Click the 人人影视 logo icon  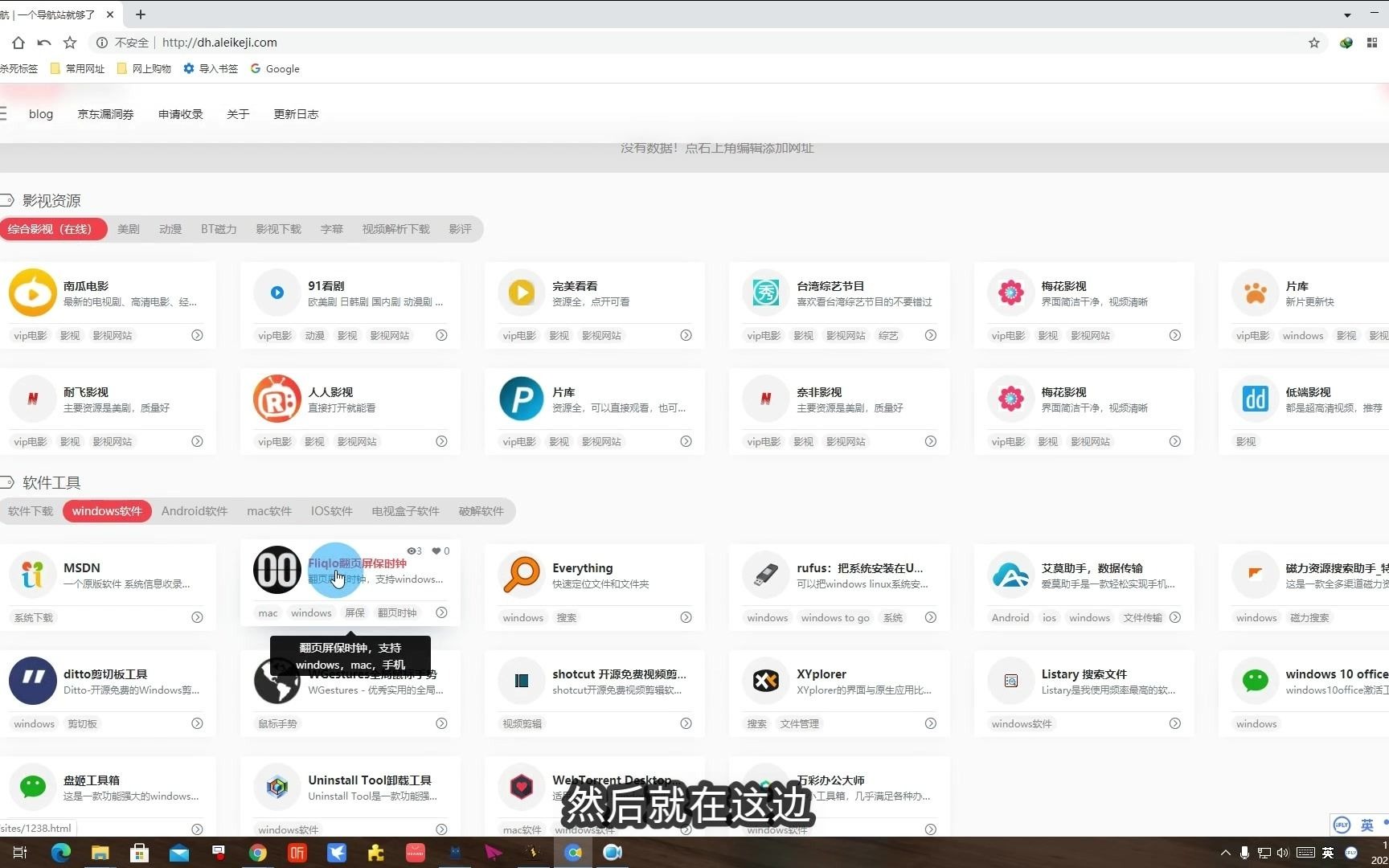(x=277, y=399)
